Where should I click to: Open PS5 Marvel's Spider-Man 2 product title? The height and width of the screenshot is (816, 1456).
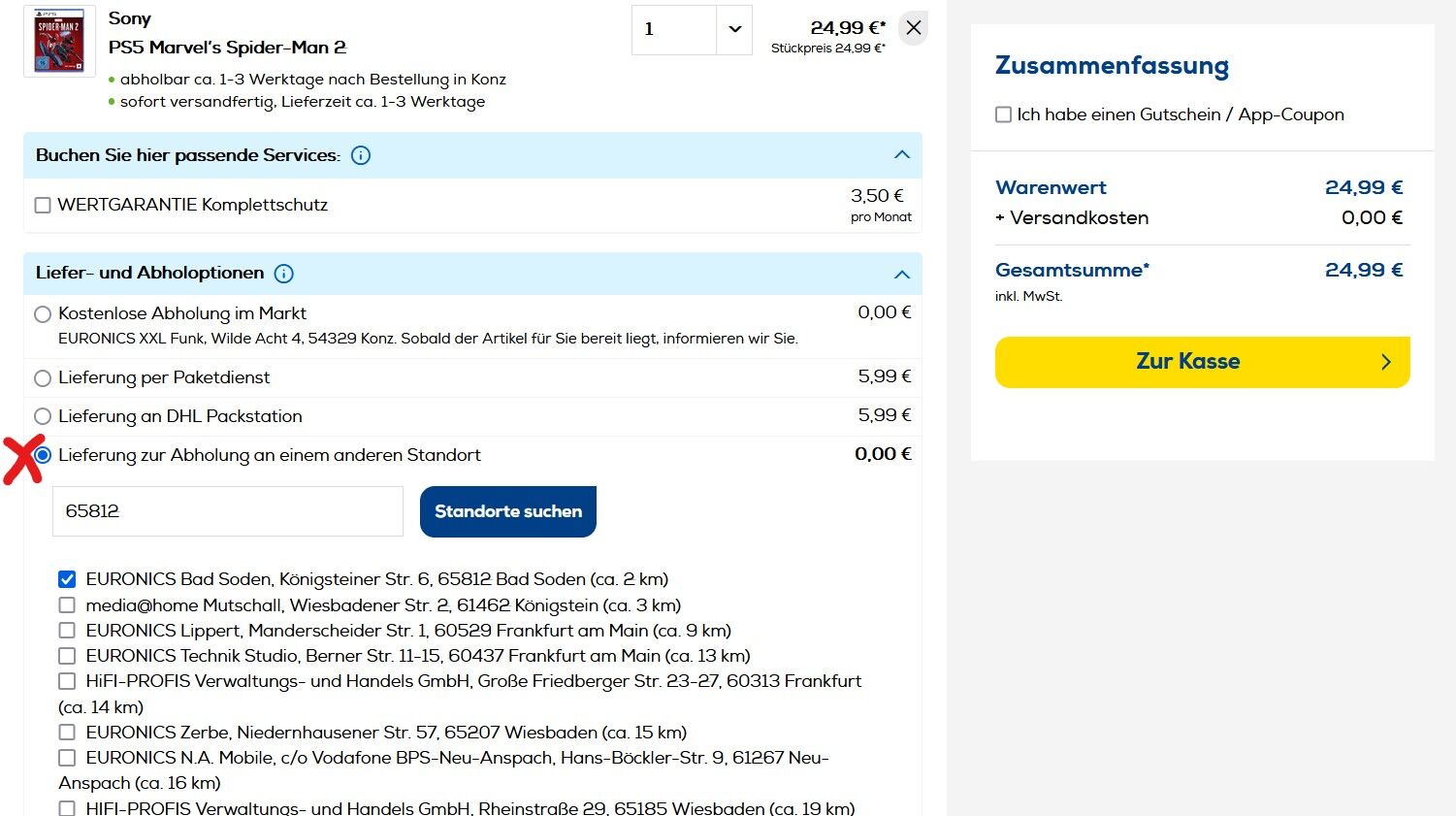point(227,48)
